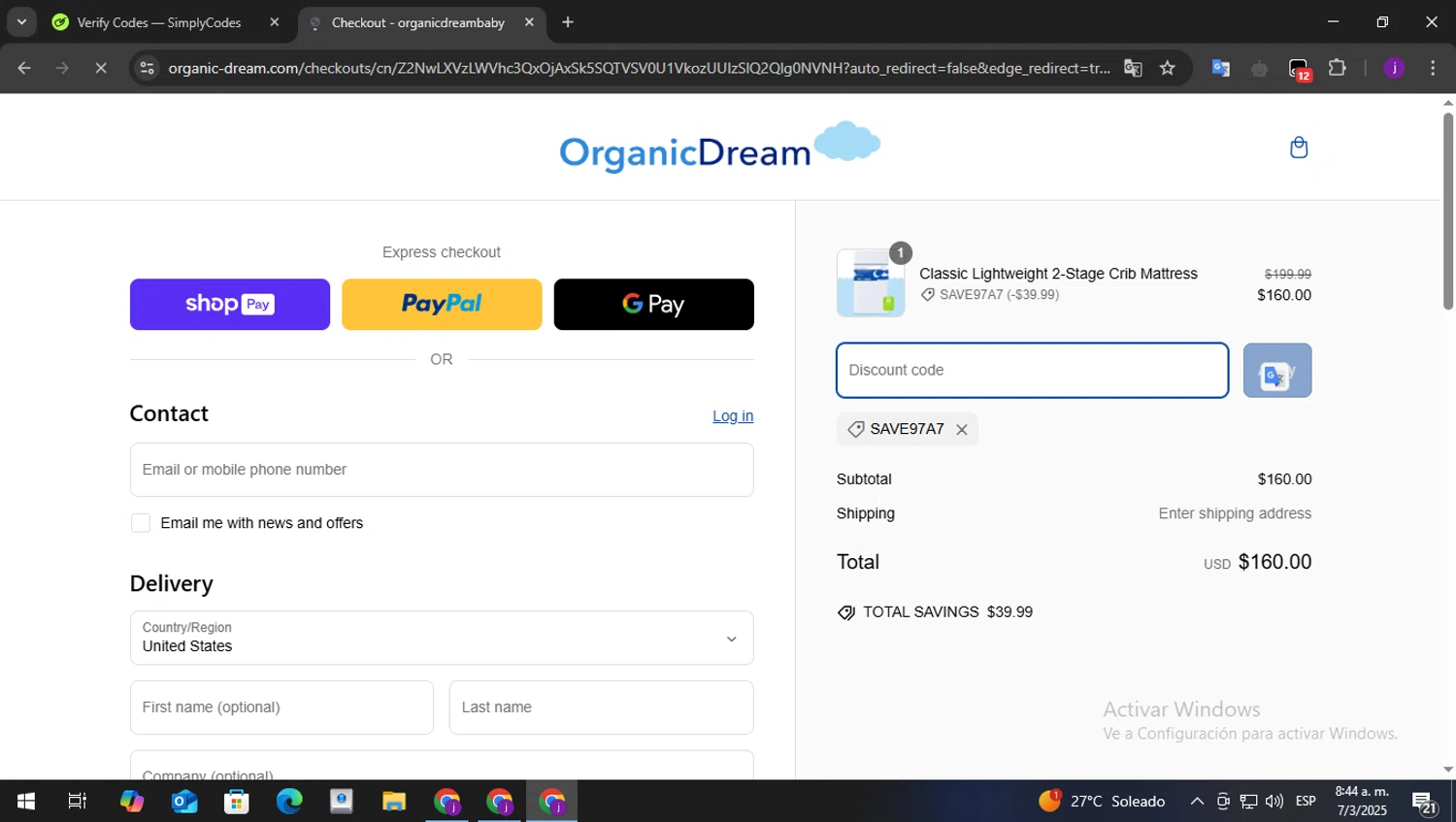This screenshot has width=1456, height=822.
Task: Open the Windows Start menu
Action: (x=26, y=802)
